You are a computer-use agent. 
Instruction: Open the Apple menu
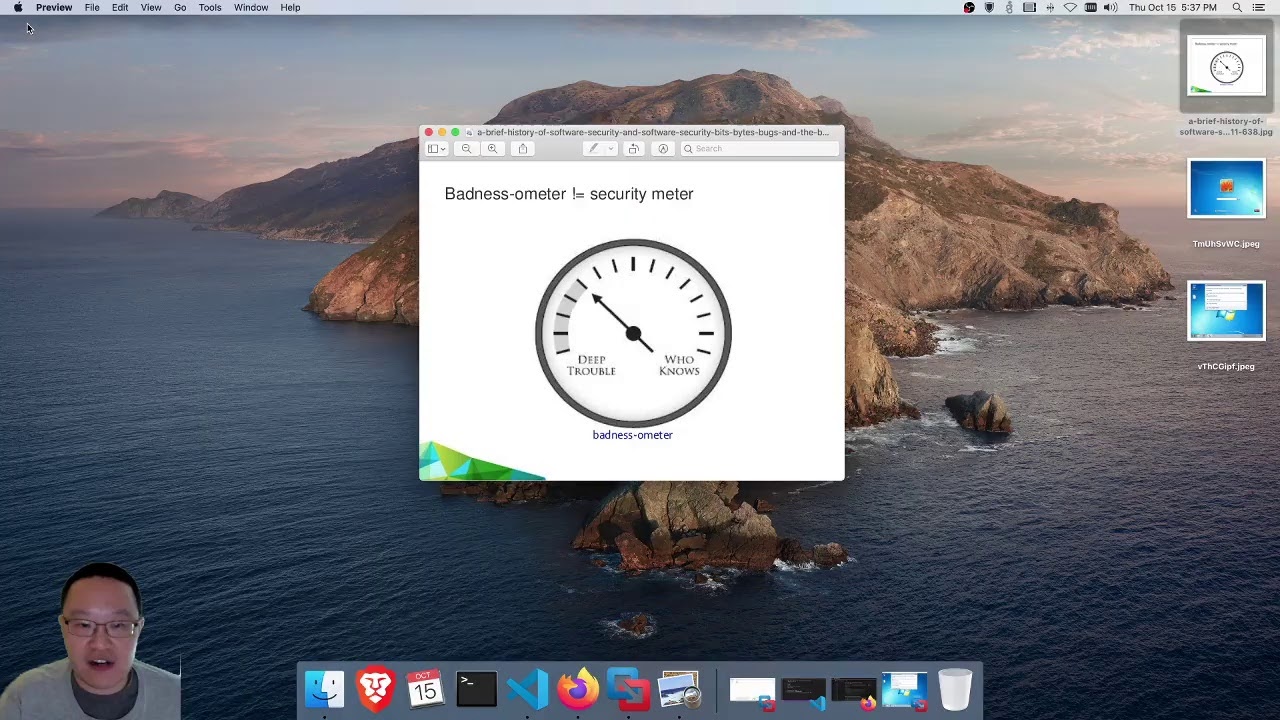(x=18, y=7)
